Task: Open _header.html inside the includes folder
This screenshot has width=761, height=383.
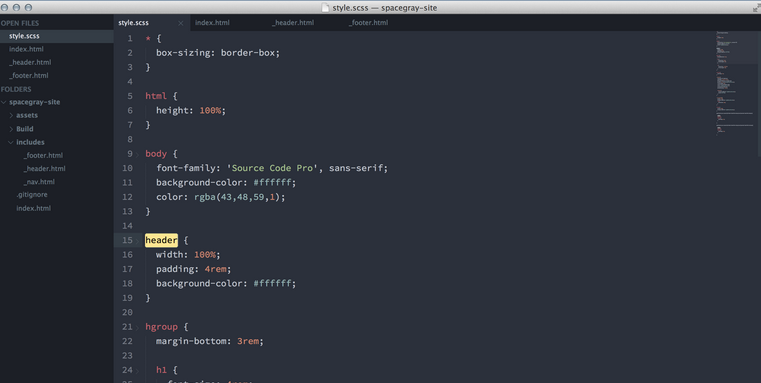Action: pyautogui.click(x=44, y=168)
